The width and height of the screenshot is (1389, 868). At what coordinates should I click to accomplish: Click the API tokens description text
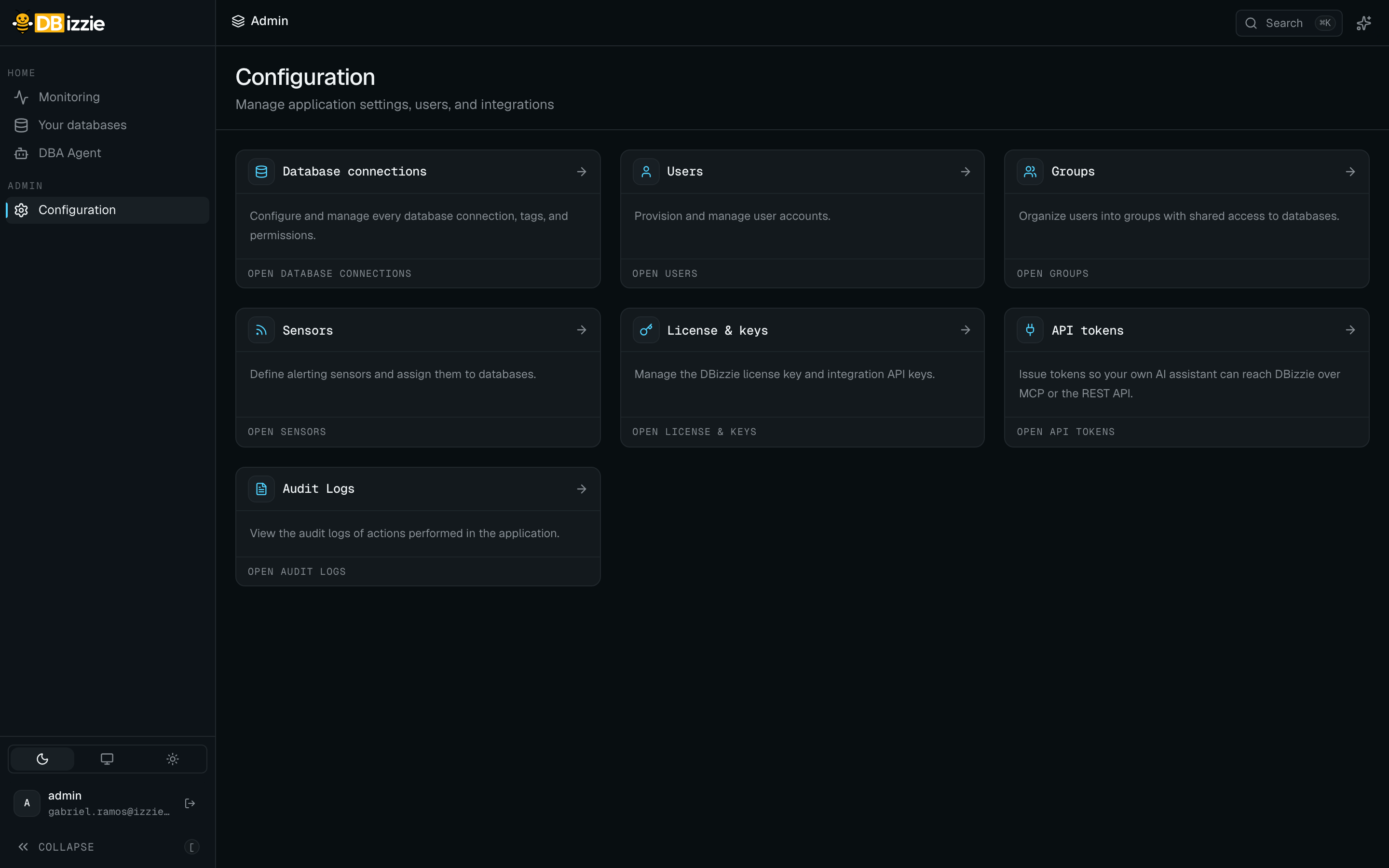[1180, 384]
